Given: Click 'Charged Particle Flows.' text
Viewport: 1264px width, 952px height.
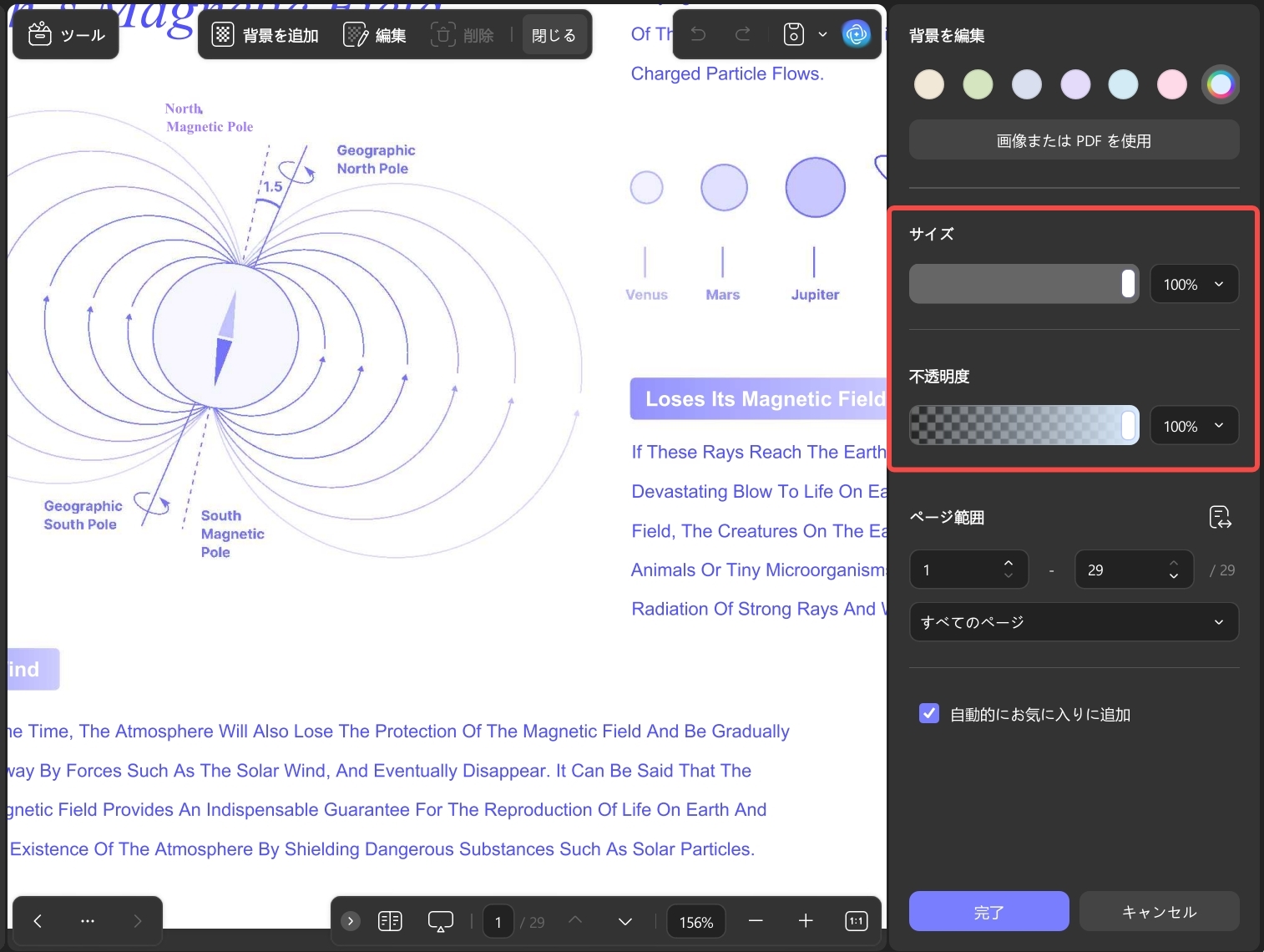Looking at the screenshot, I should tap(727, 73).
